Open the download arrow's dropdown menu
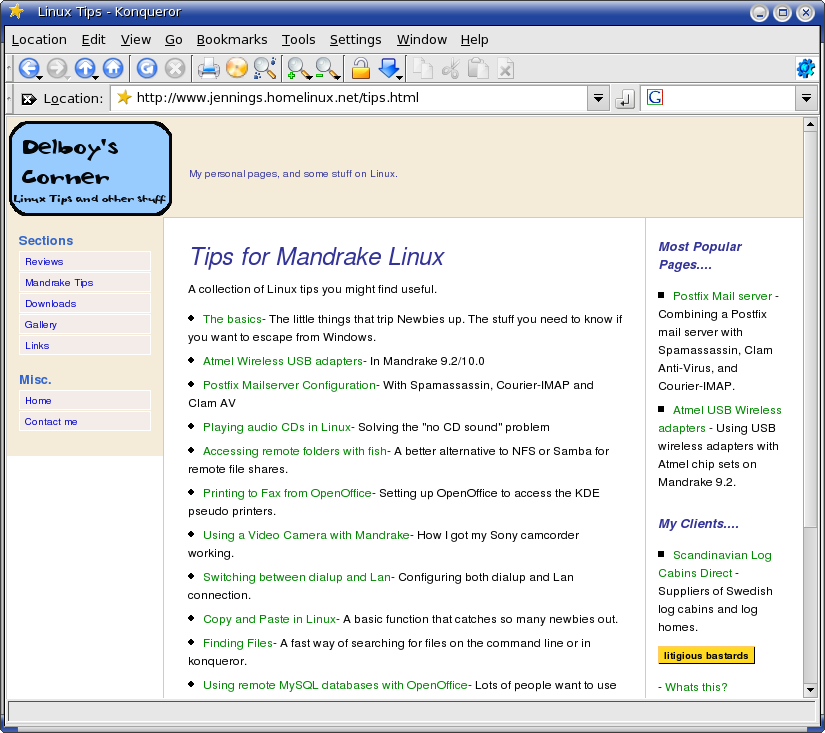825x733 pixels. [399, 78]
